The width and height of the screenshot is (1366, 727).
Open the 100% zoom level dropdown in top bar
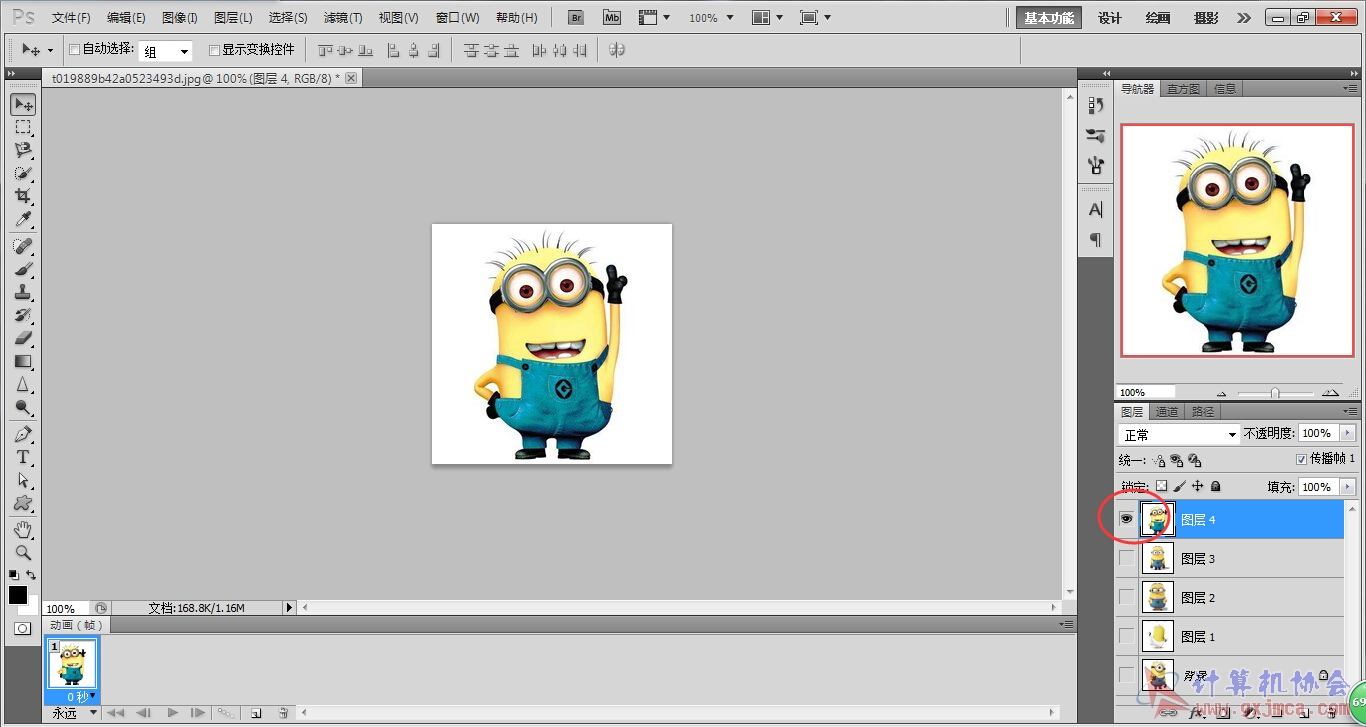pos(711,18)
